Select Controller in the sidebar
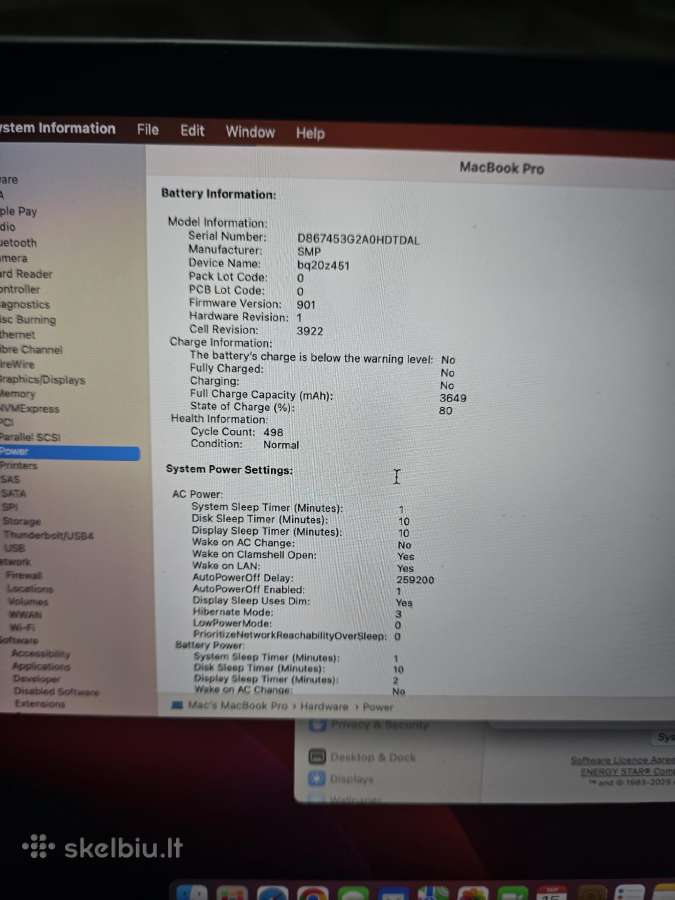 pyautogui.click(x=20, y=289)
